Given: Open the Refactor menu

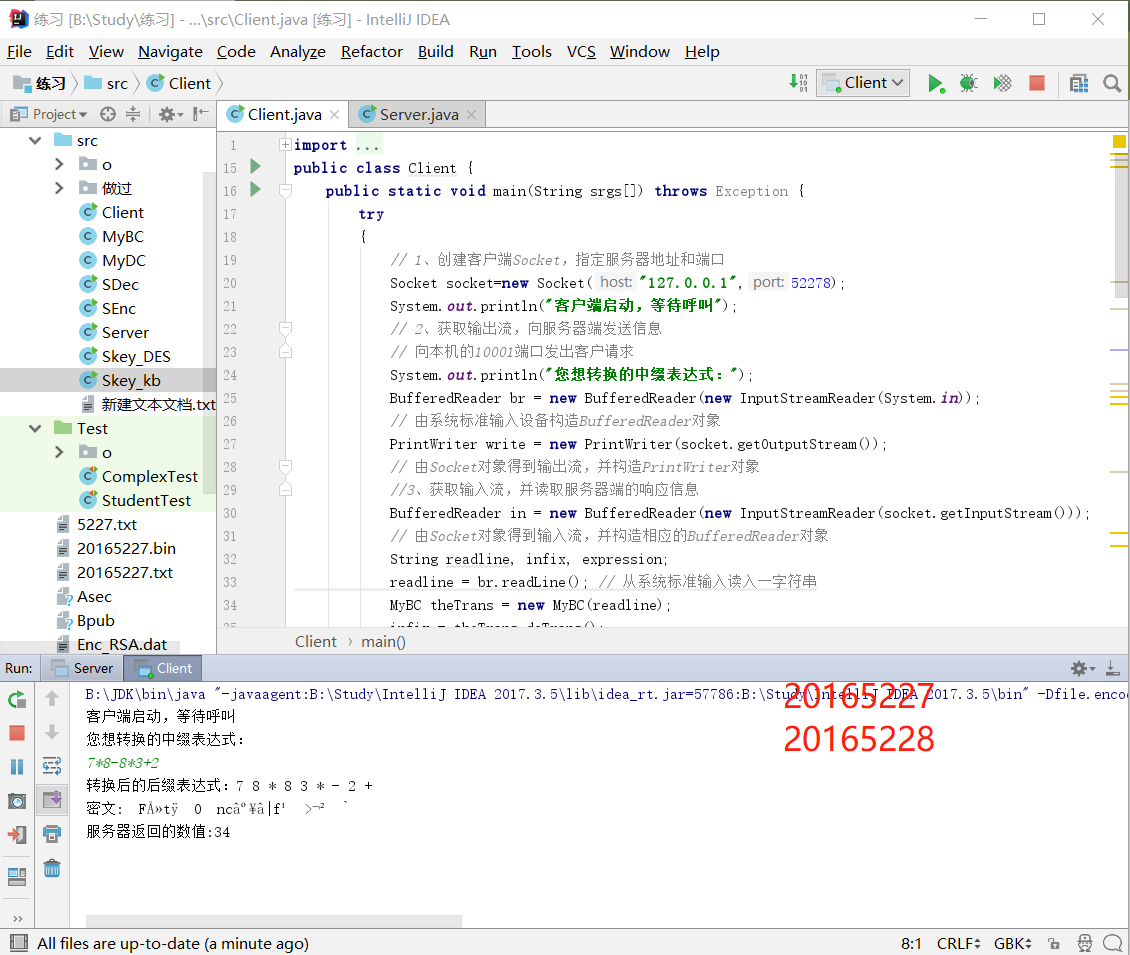Looking at the screenshot, I should click(x=371, y=52).
